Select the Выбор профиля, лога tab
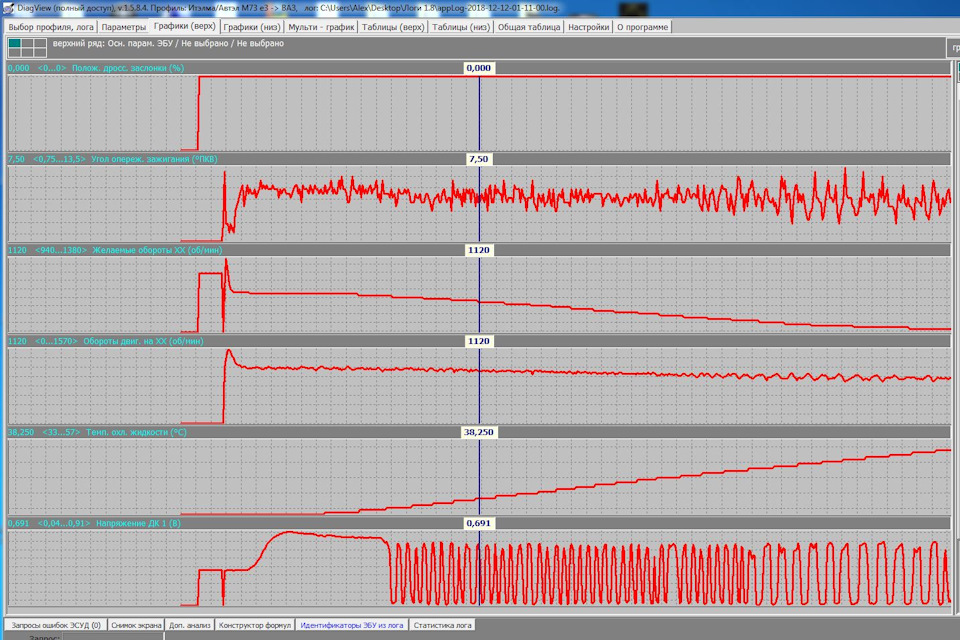The width and height of the screenshot is (960, 640). (51, 27)
